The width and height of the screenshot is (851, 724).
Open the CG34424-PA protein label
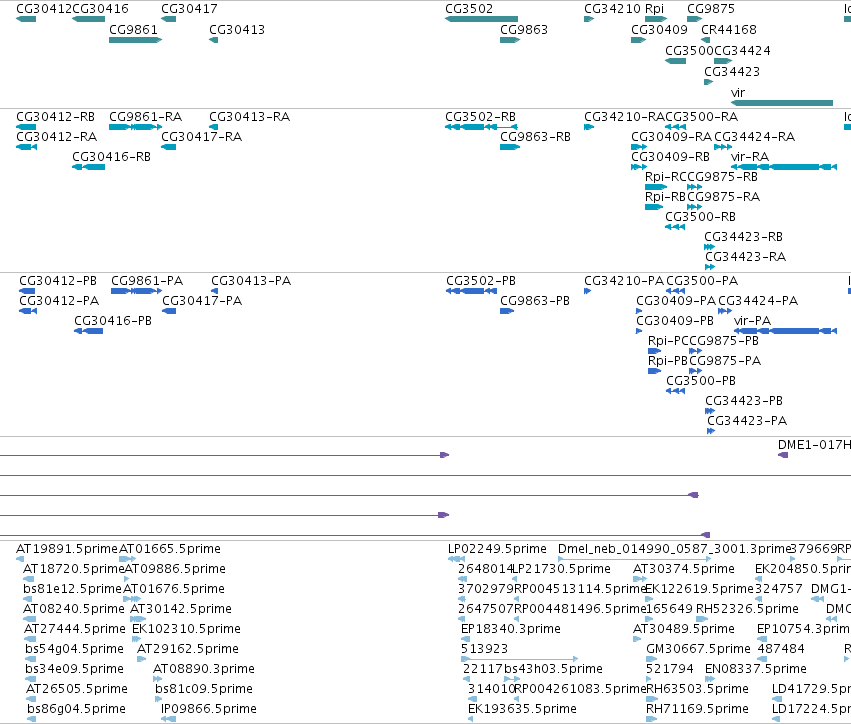coord(758,301)
